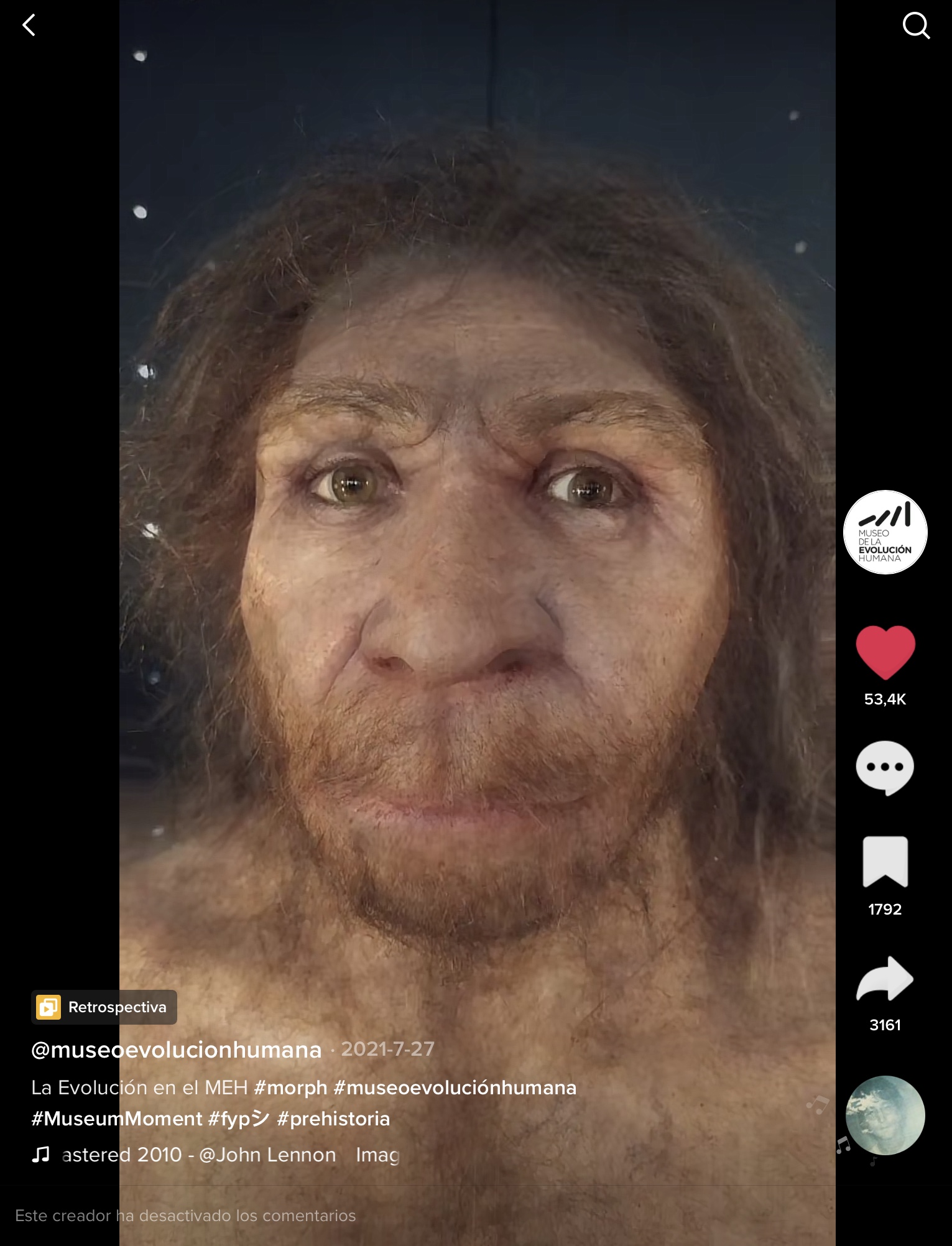The width and height of the screenshot is (952, 1246).
Task: Pause the video by tapping the face
Action: click(477, 560)
